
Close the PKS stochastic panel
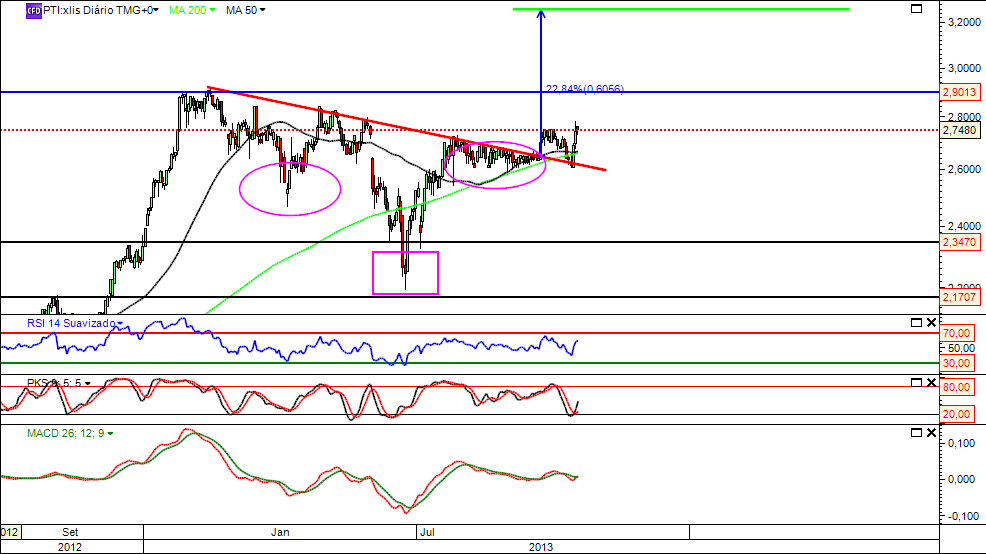[931, 382]
